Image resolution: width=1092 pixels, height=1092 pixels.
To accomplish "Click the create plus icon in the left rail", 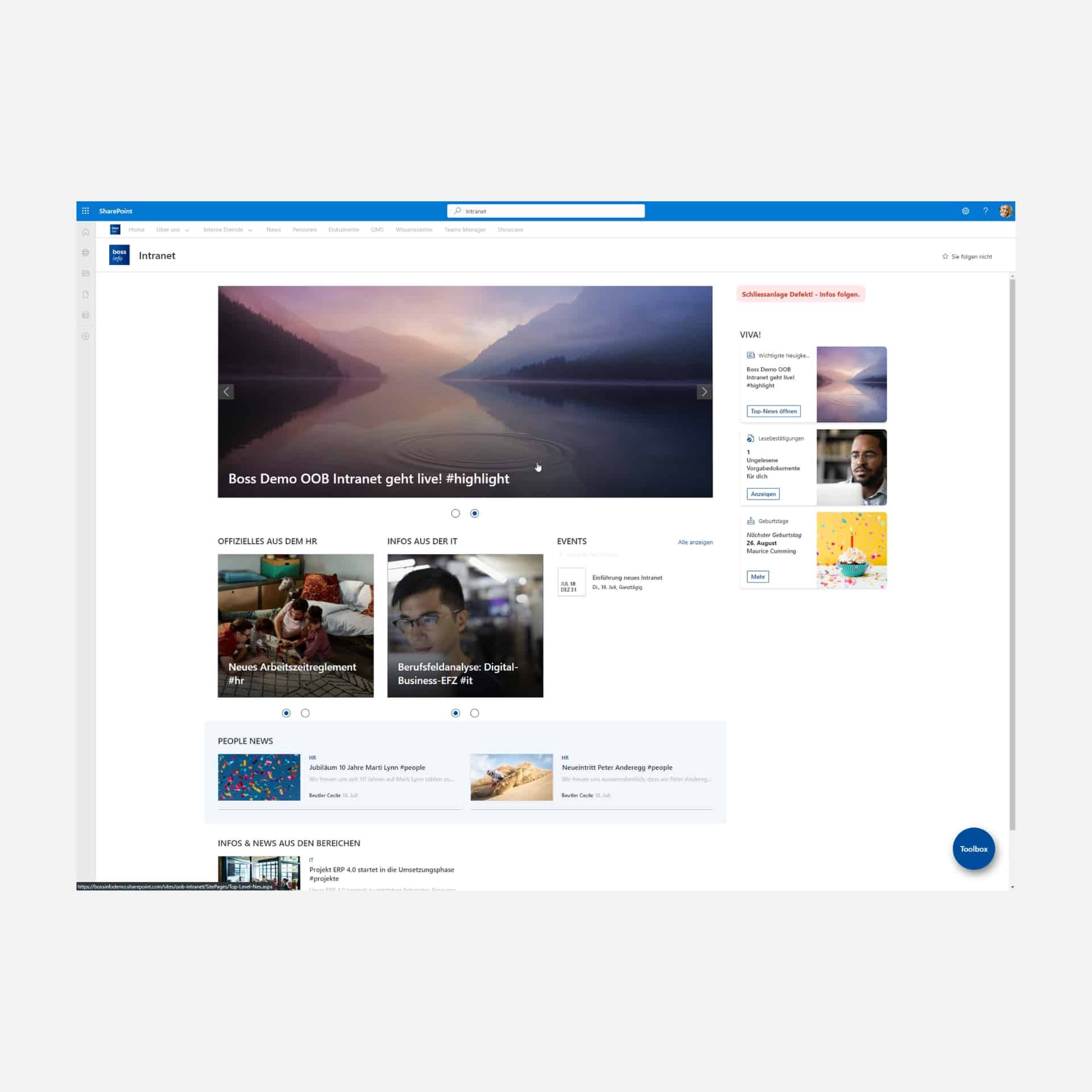I will (x=86, y=336).
